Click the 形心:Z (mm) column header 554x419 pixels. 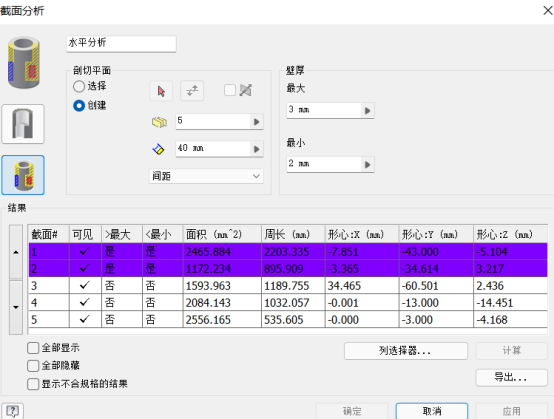(x=511, y=234)
